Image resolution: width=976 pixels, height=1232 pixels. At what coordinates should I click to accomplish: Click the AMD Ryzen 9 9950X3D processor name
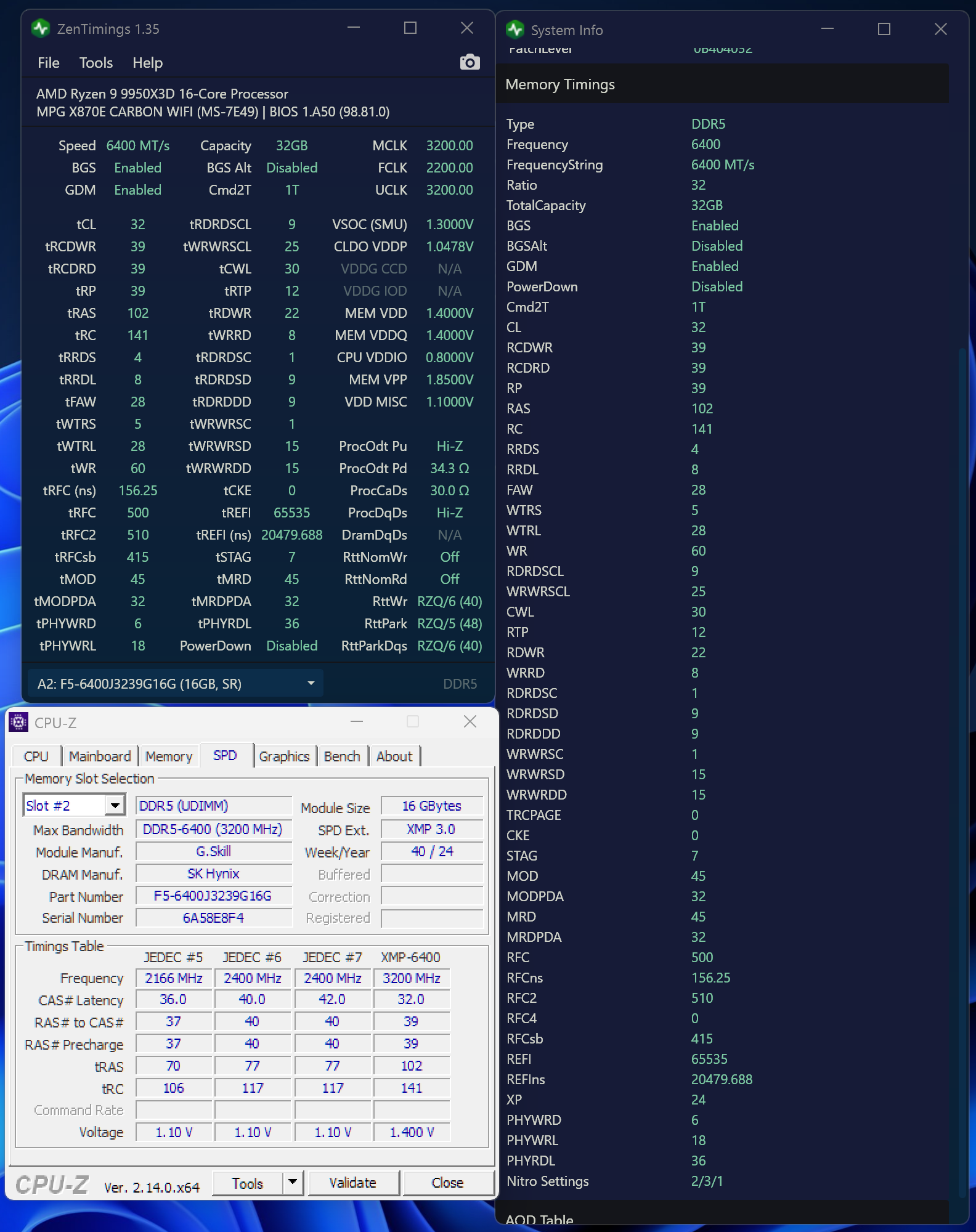pyautogui.click(x=162, y=94)
